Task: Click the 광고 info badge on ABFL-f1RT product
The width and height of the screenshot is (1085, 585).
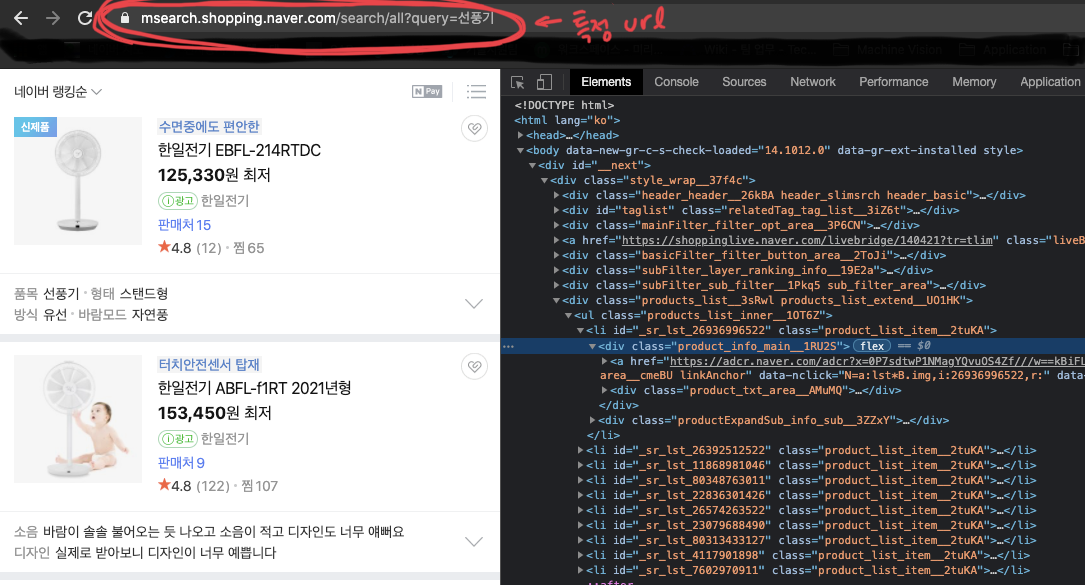Action: 177,439
